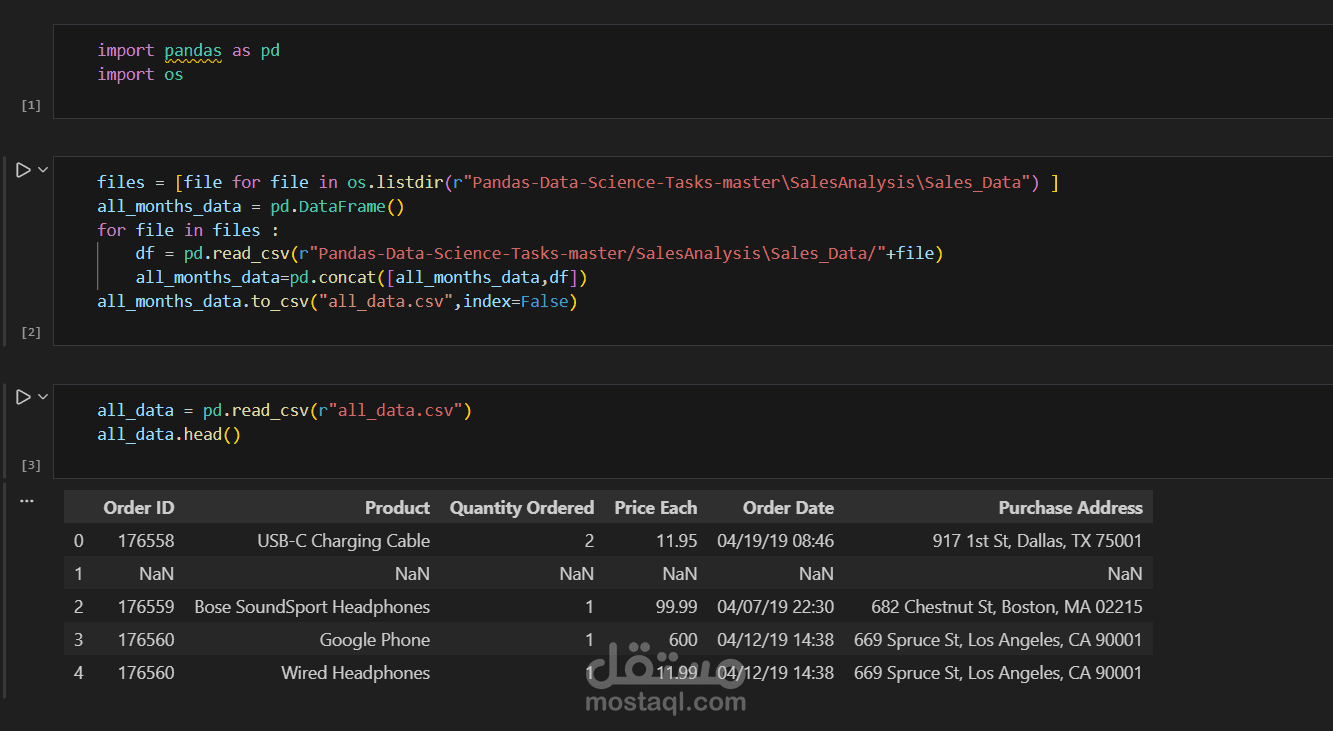The height and width of the screenshot is (731, 1333).
Task: Click the Price Each column header
Action: (x=655, y=508)
